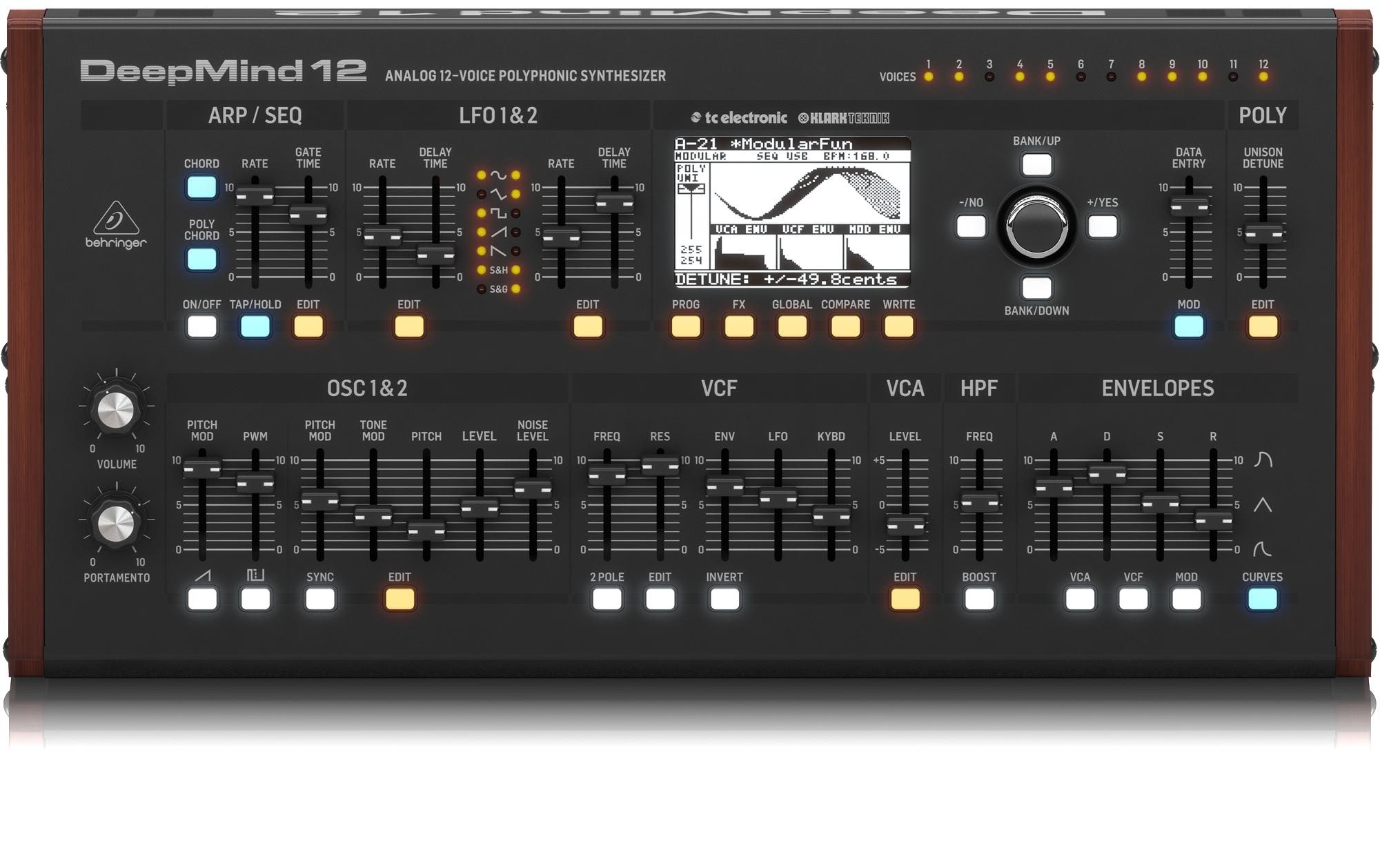Select the VCF envelope button
Screen dimensions: 1380x868
[1133, 599]
